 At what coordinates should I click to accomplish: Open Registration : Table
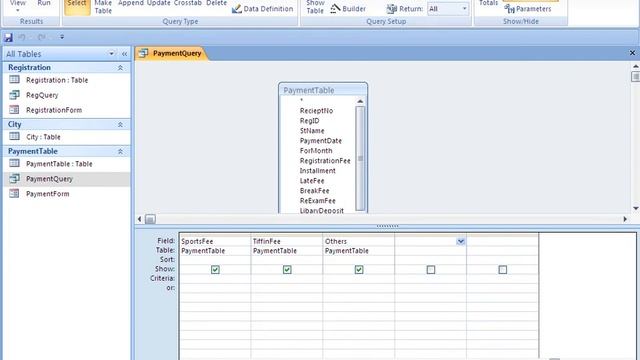pos(57,80)
